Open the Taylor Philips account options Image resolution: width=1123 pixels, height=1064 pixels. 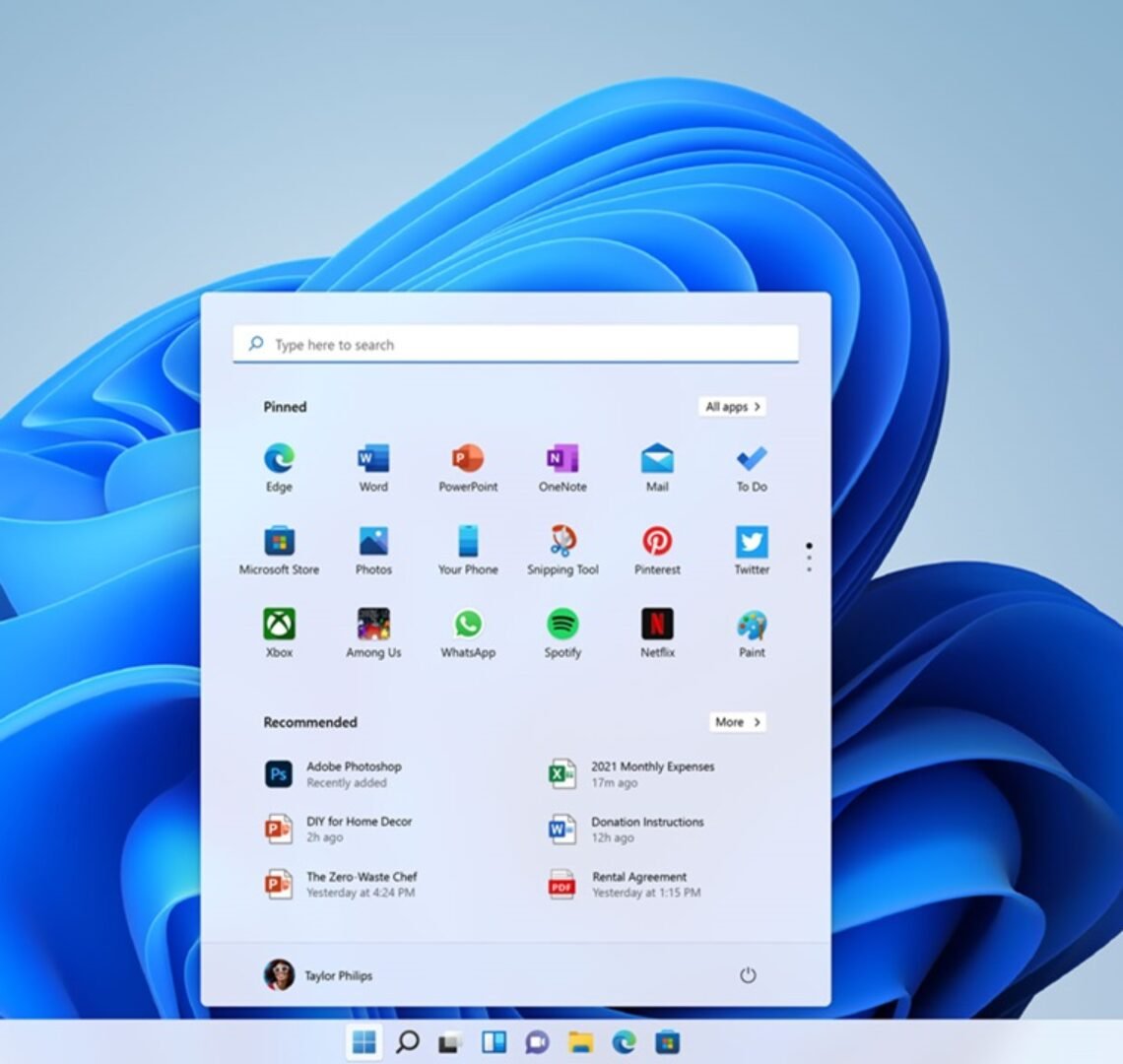(x=315, y=975)
